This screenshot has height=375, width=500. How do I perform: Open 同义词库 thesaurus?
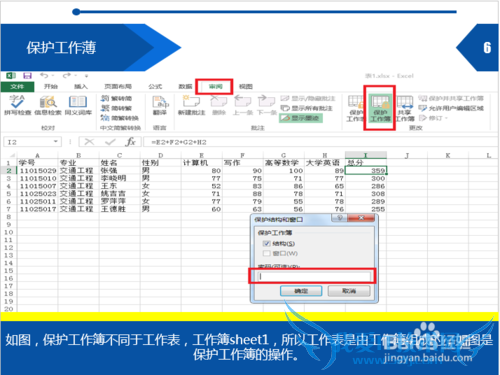coord(78,105)
